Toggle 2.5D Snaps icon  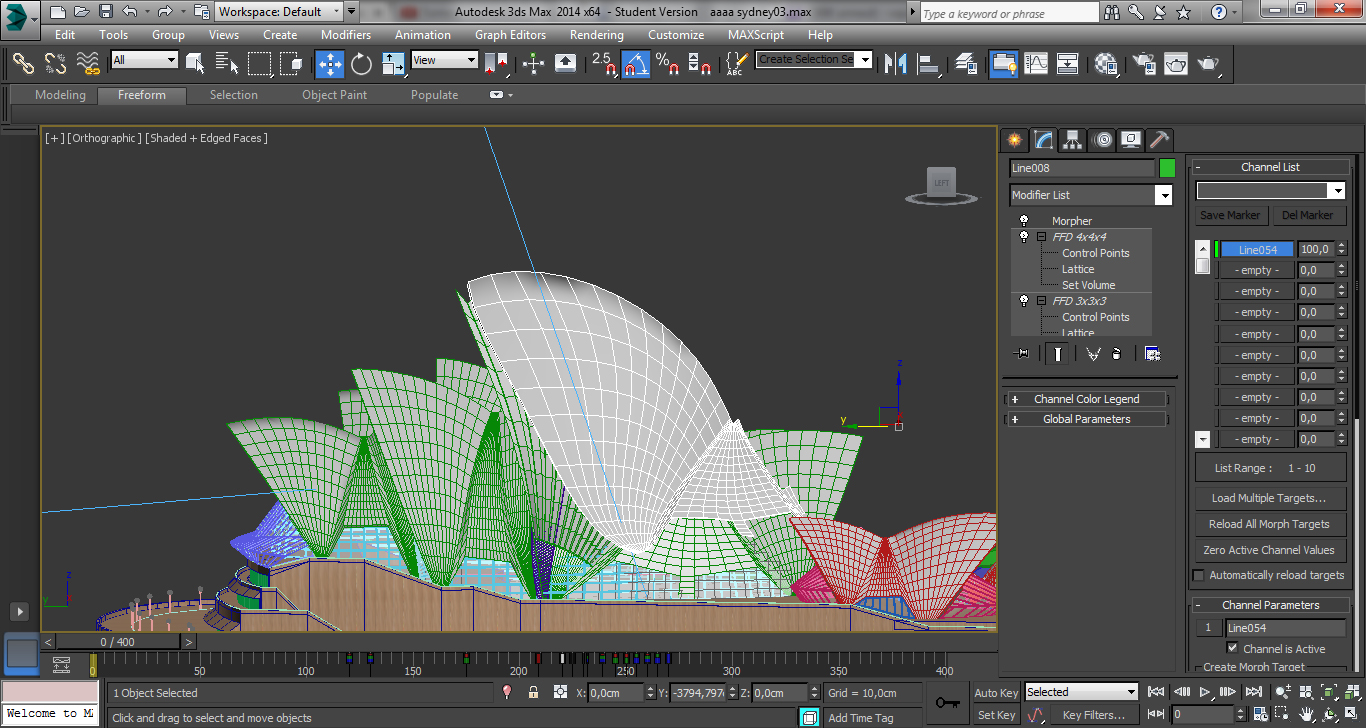click(604, 64)
